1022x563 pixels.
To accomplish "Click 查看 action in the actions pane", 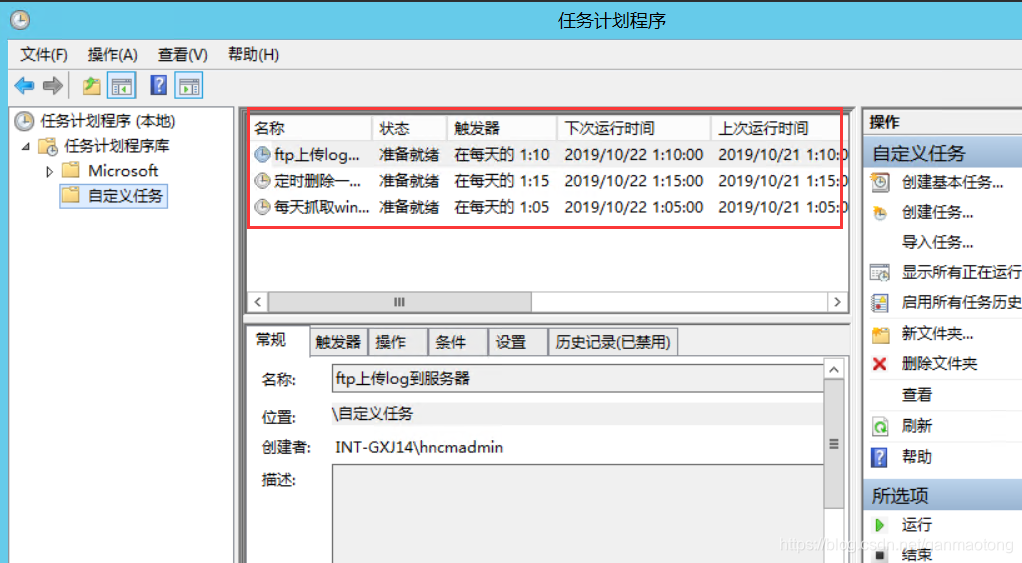I will click(916, 395).
